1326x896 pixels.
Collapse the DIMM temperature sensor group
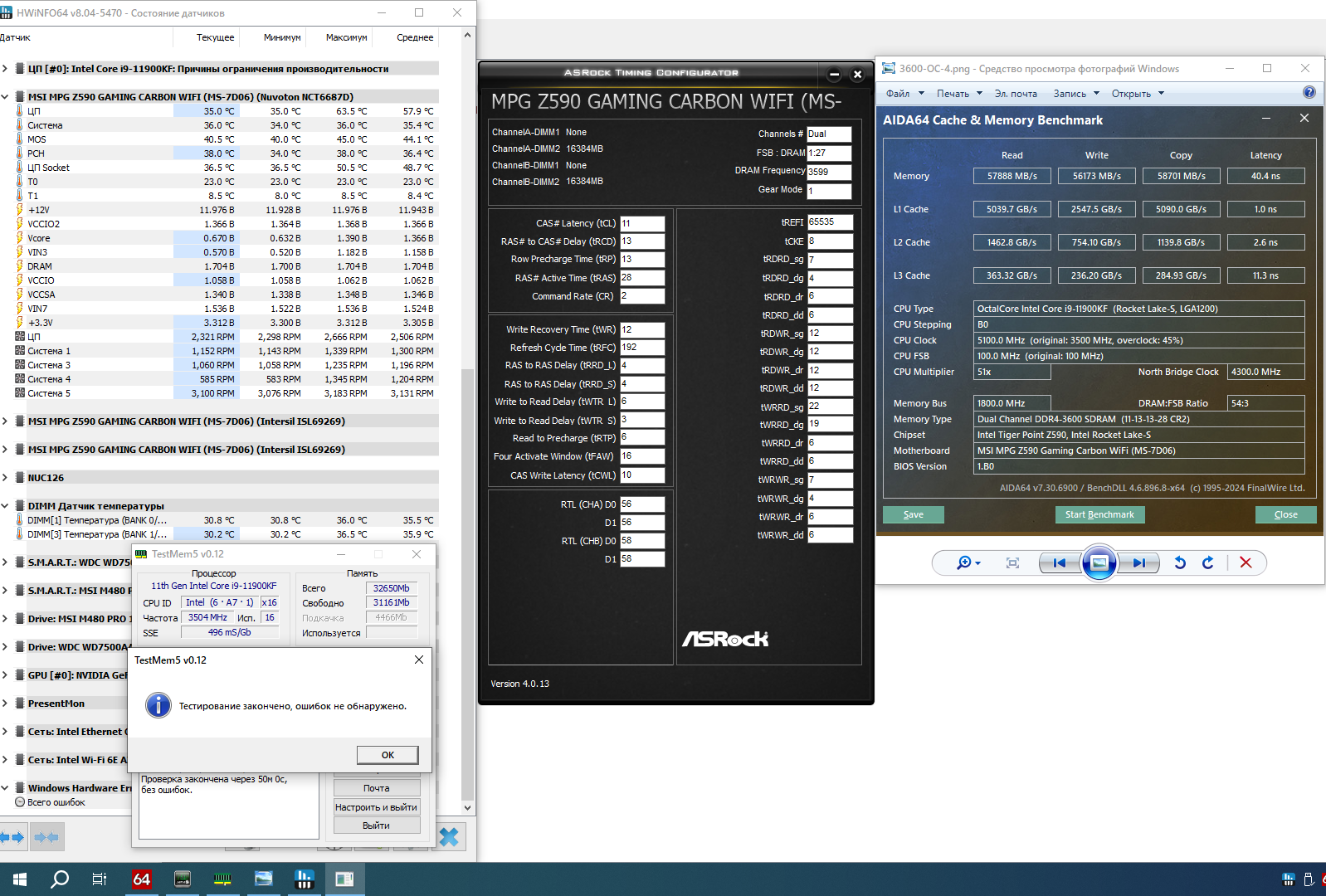[5, 506]
